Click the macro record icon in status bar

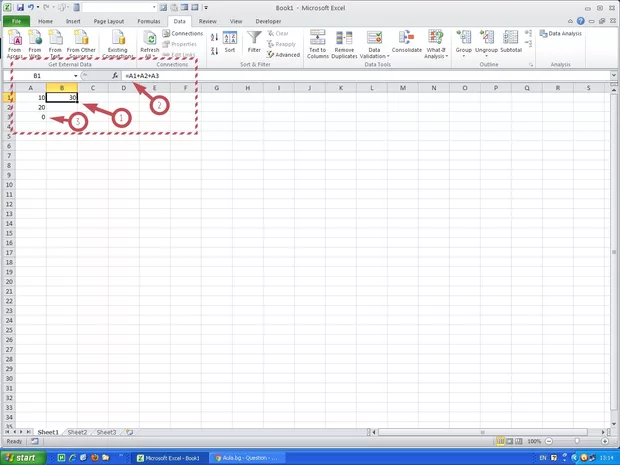coord(34,441)
